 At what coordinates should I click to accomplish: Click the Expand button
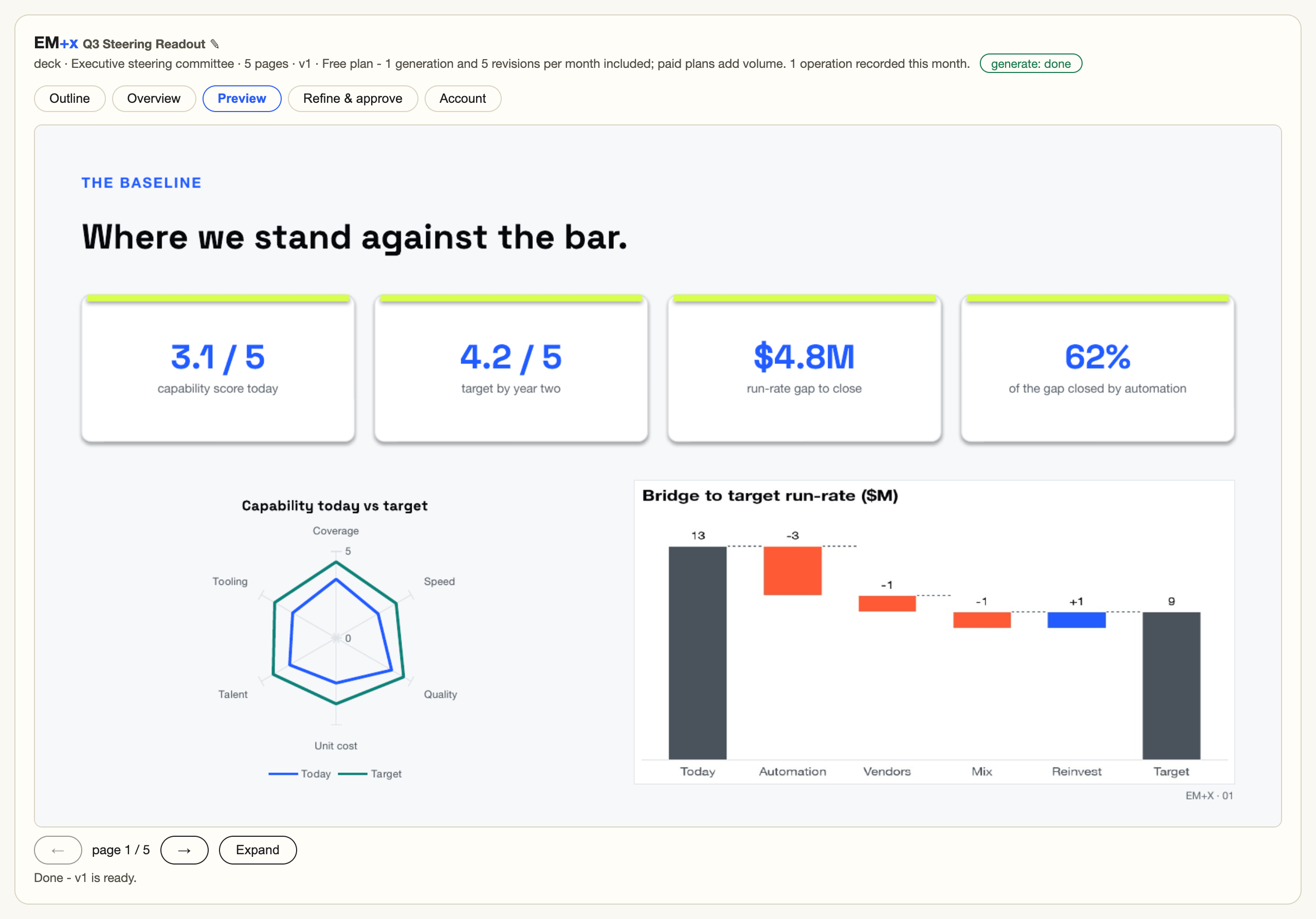(258, 850)
